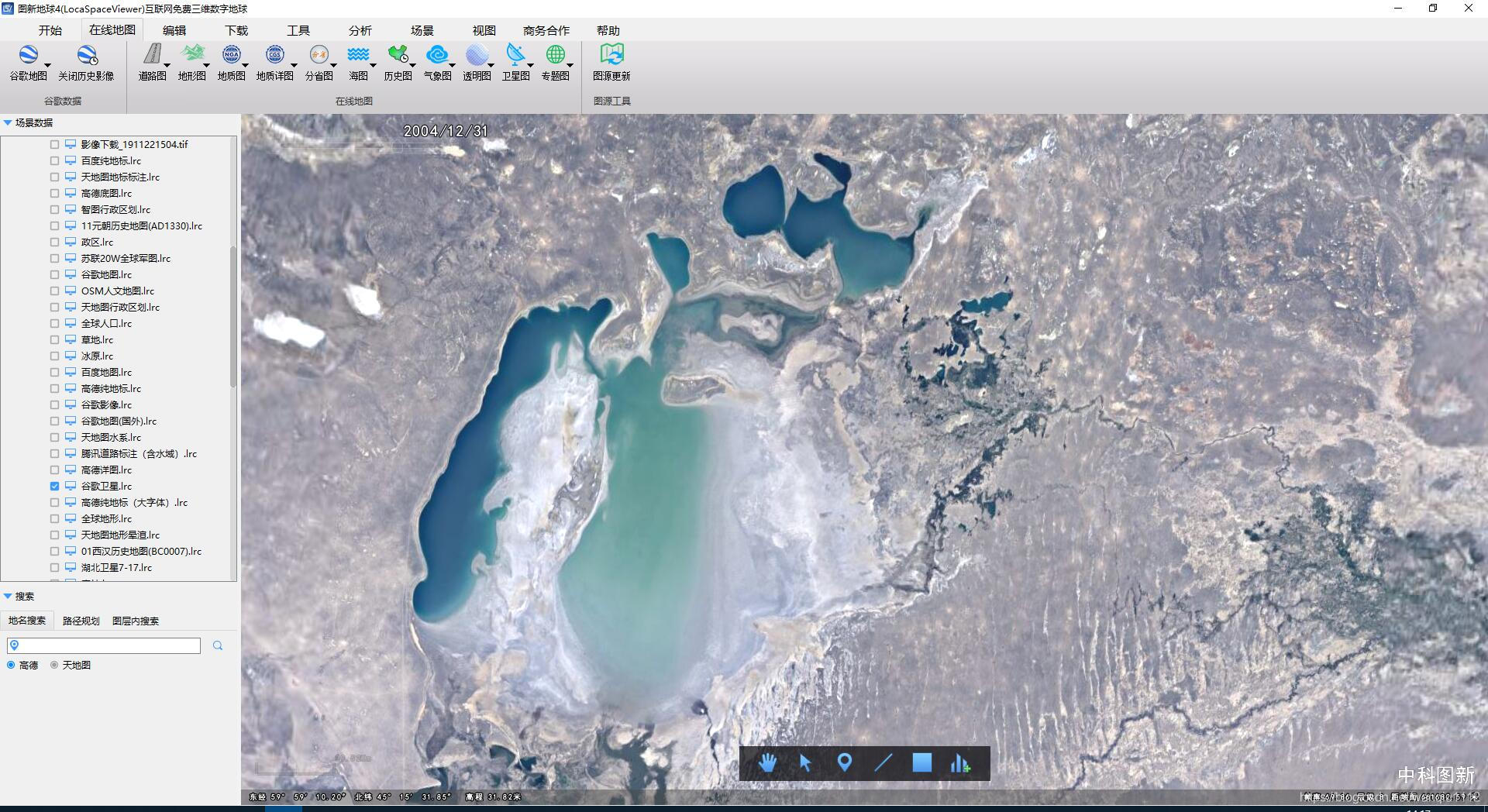The height and width of the screenshot is (812, 1488).
Task: Click the place name search input field
Action: click(x=104, y=645)
